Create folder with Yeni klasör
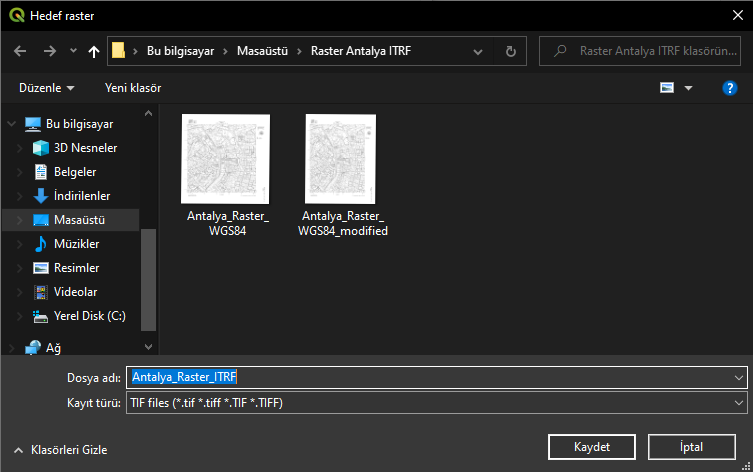 tap(133, 88)
